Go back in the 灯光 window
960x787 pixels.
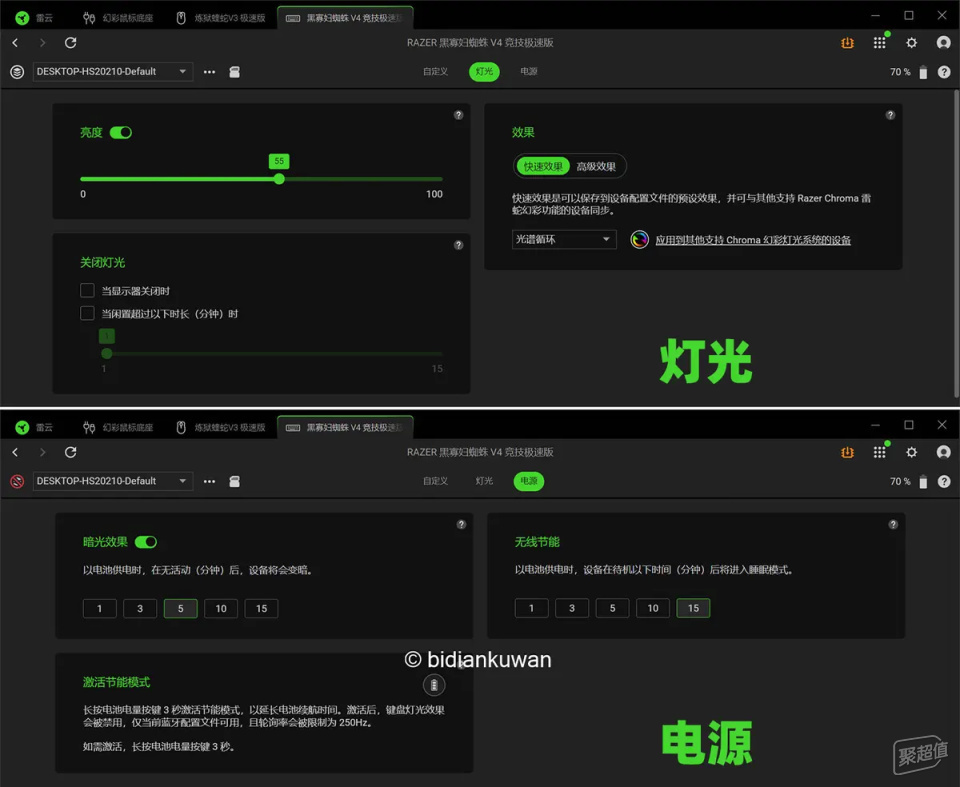point(15,43)
